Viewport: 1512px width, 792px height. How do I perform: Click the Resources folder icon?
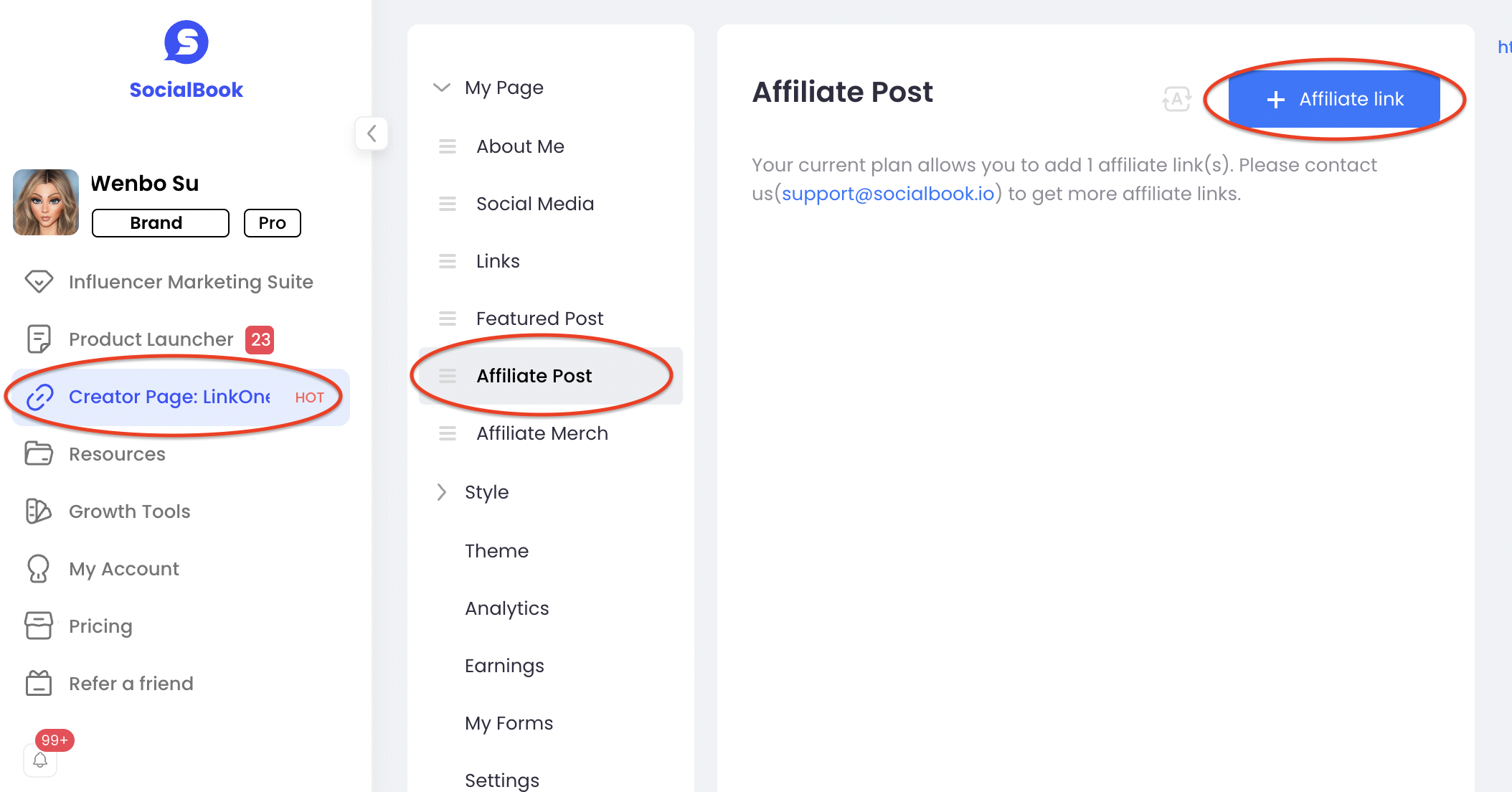39,453
